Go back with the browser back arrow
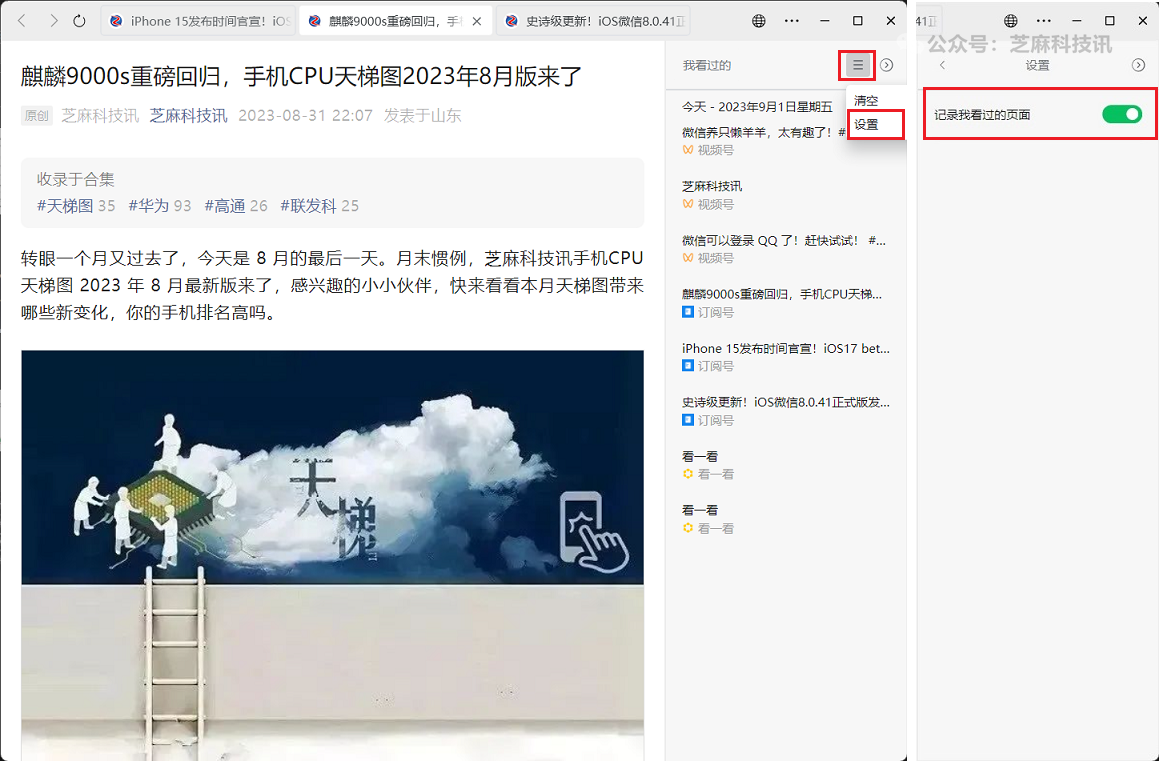 (x=22, y=21)
